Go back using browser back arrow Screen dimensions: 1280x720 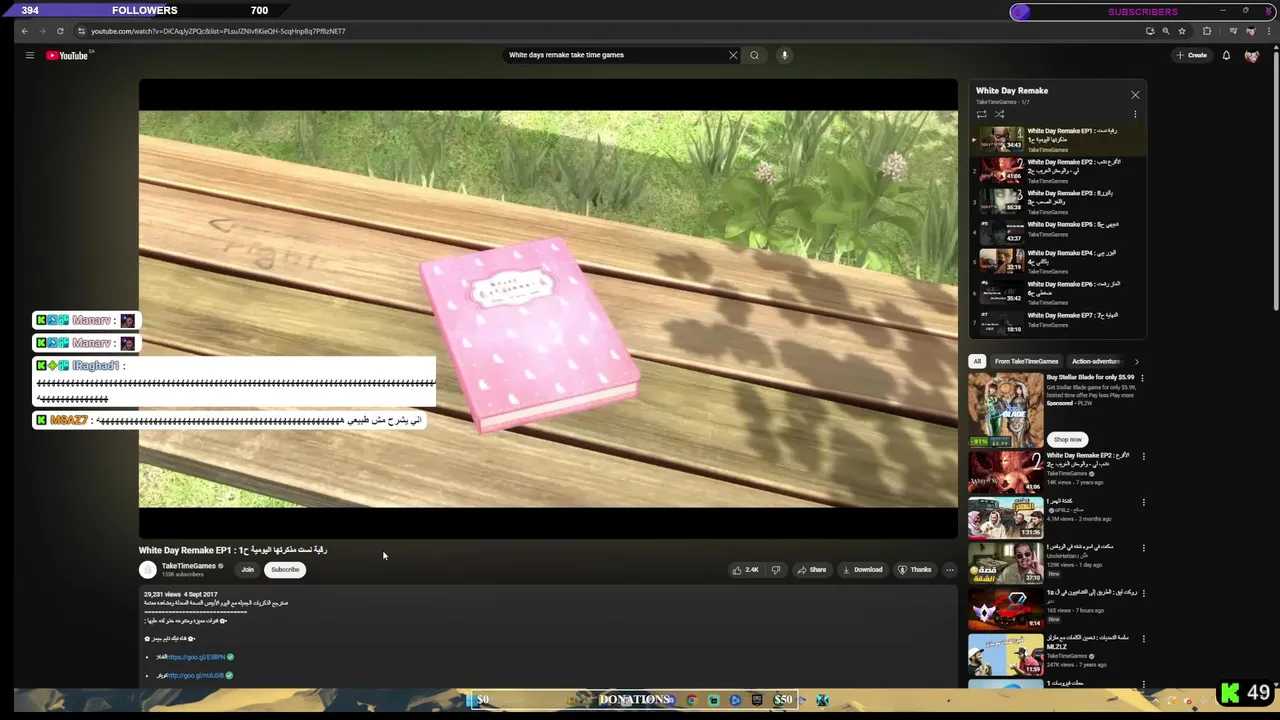(x=24, y=31)
